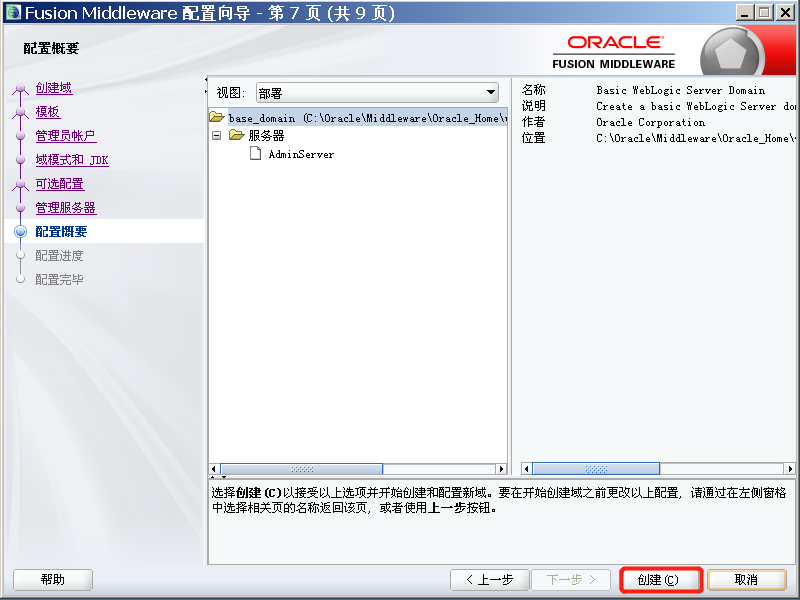This screenshot has width=800, height=600.
Task: Click the tree panel horizontal scrollbar thumb
Action: [x=302, y=469]
